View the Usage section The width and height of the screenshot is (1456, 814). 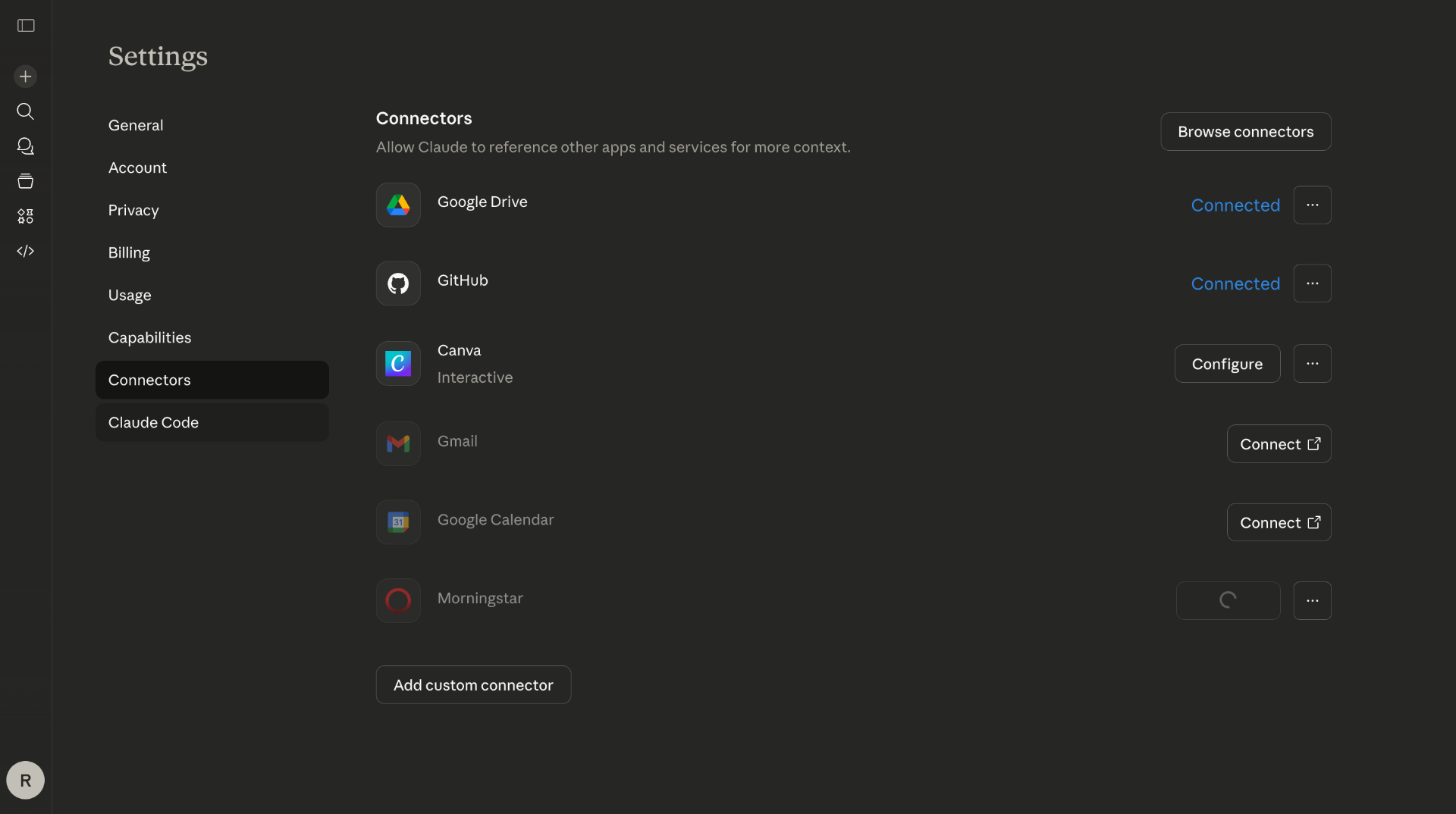coord(212,295)
